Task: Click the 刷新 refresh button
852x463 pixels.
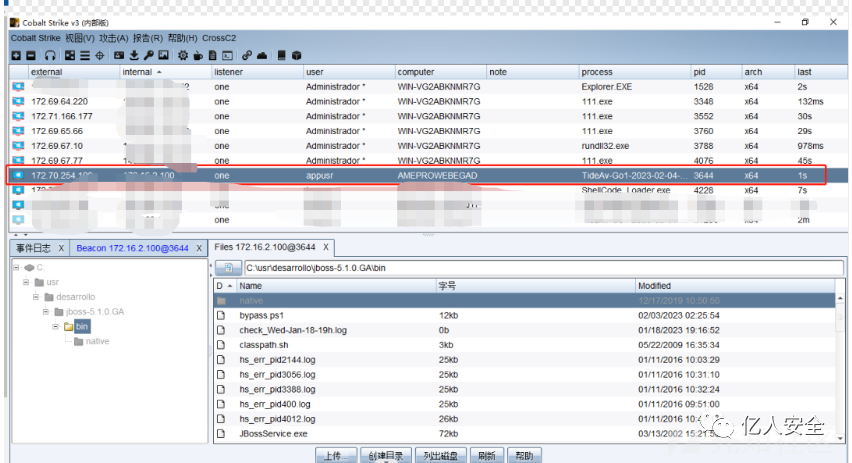Action: click(487, 455)
